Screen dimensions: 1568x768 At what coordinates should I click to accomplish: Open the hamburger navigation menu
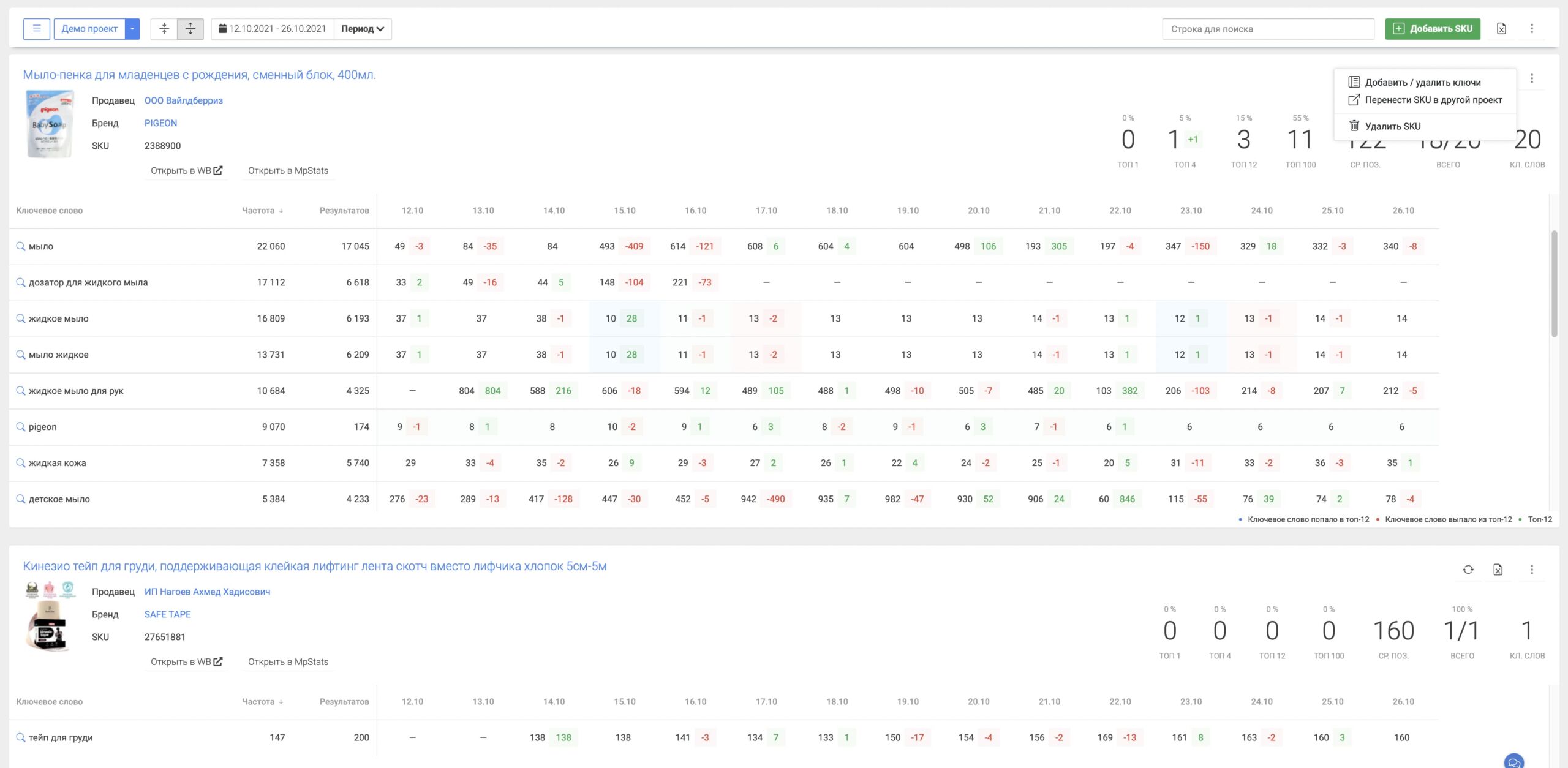(36, 28)
